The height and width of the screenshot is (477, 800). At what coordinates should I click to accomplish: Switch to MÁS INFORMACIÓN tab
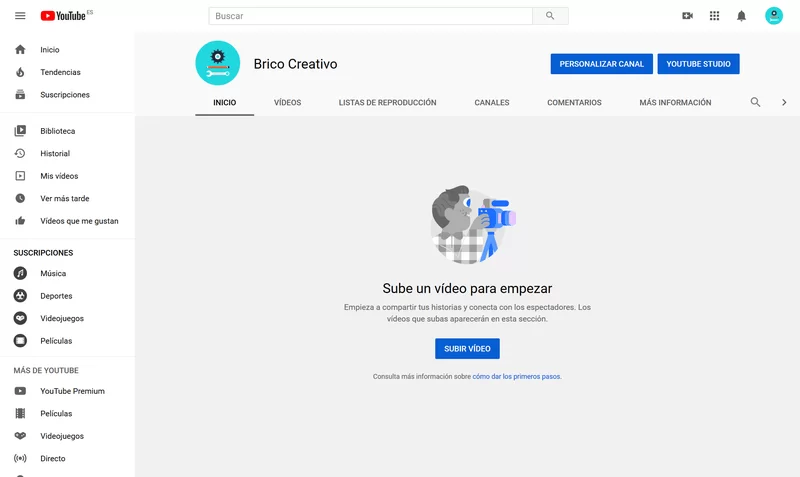(x=675, y=103)
